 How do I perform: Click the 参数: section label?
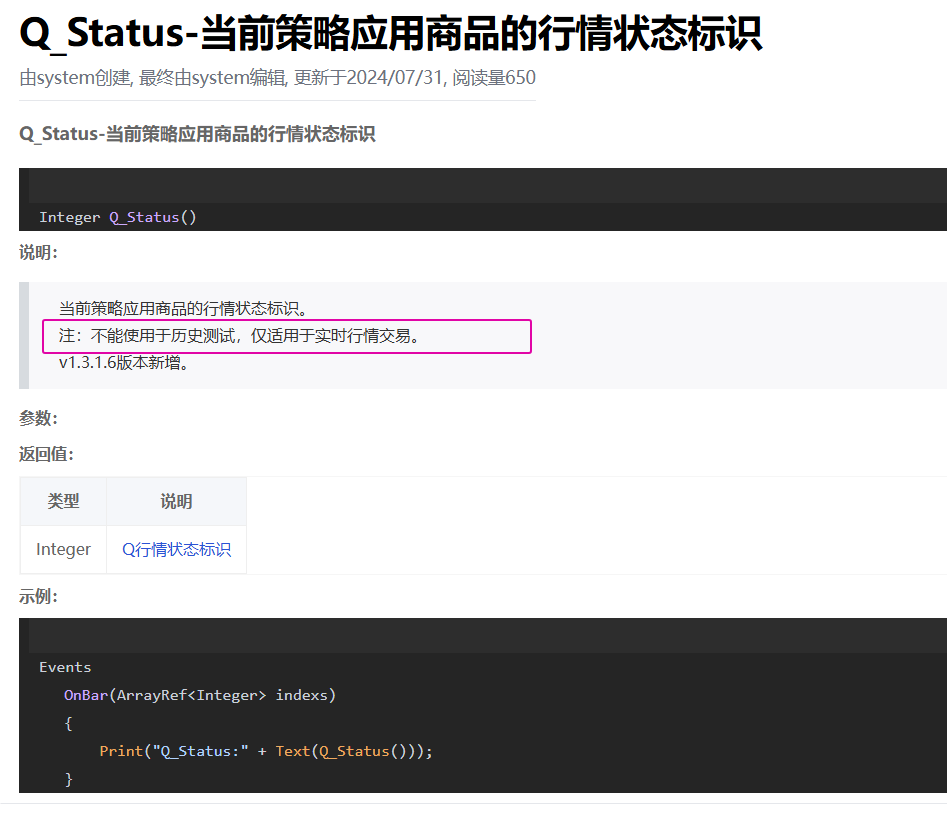coord(38,418)
